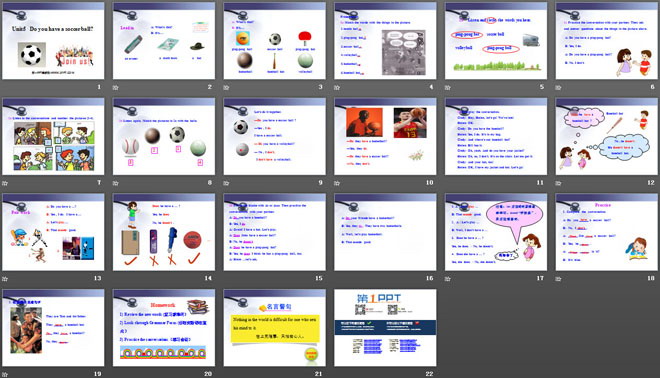Click the animation star below slide 17
This screenshot has width=660, height=378.
448,279
